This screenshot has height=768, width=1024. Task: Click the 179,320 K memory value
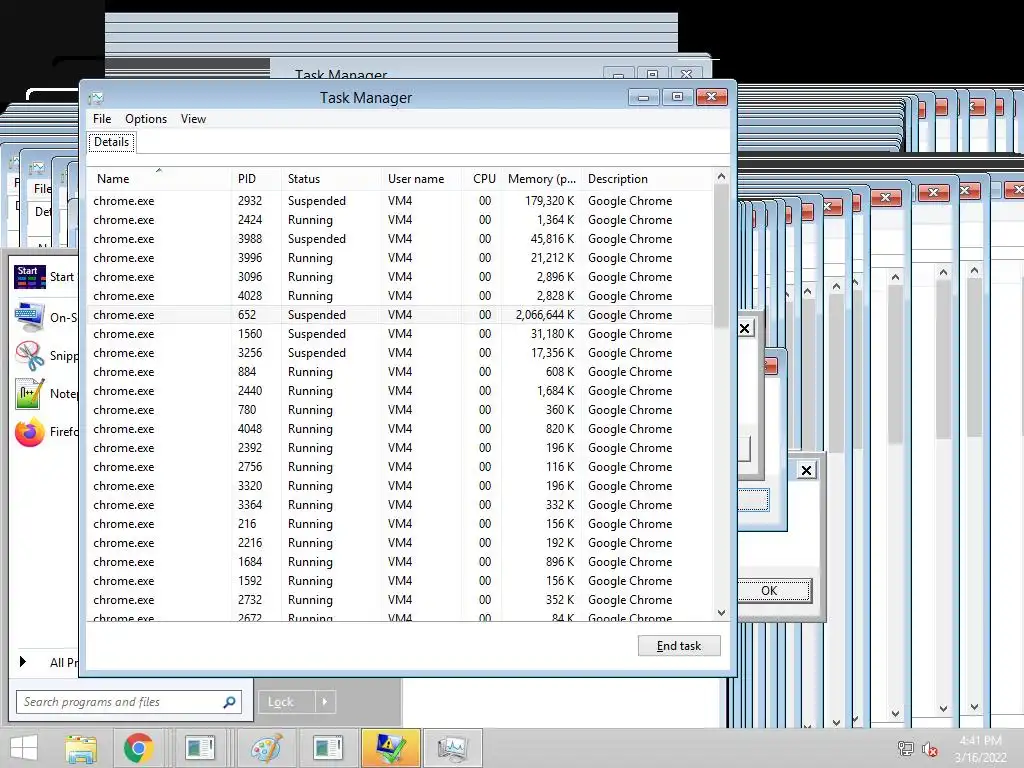click(549, 201)
